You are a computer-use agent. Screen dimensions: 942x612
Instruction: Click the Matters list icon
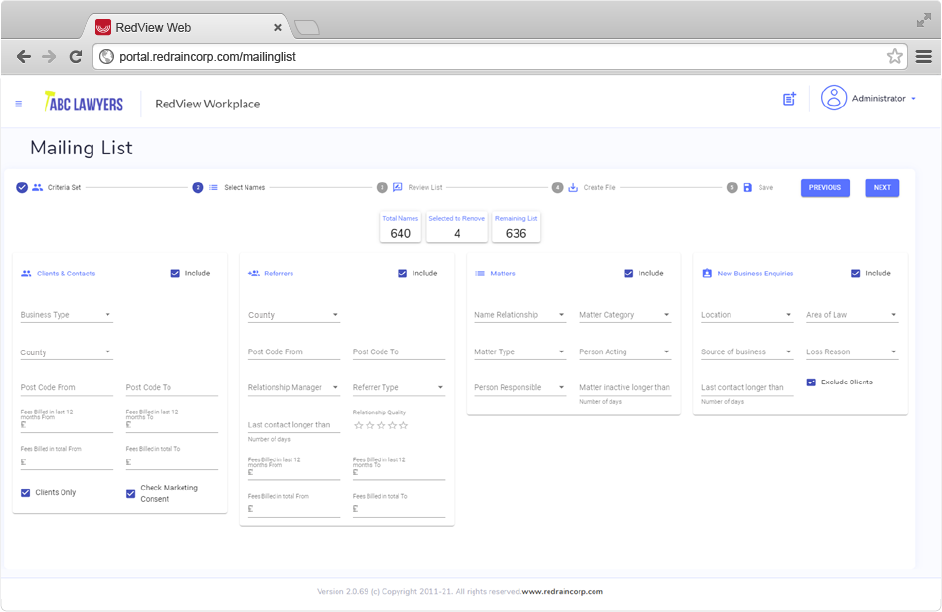[x=480, y=273]
